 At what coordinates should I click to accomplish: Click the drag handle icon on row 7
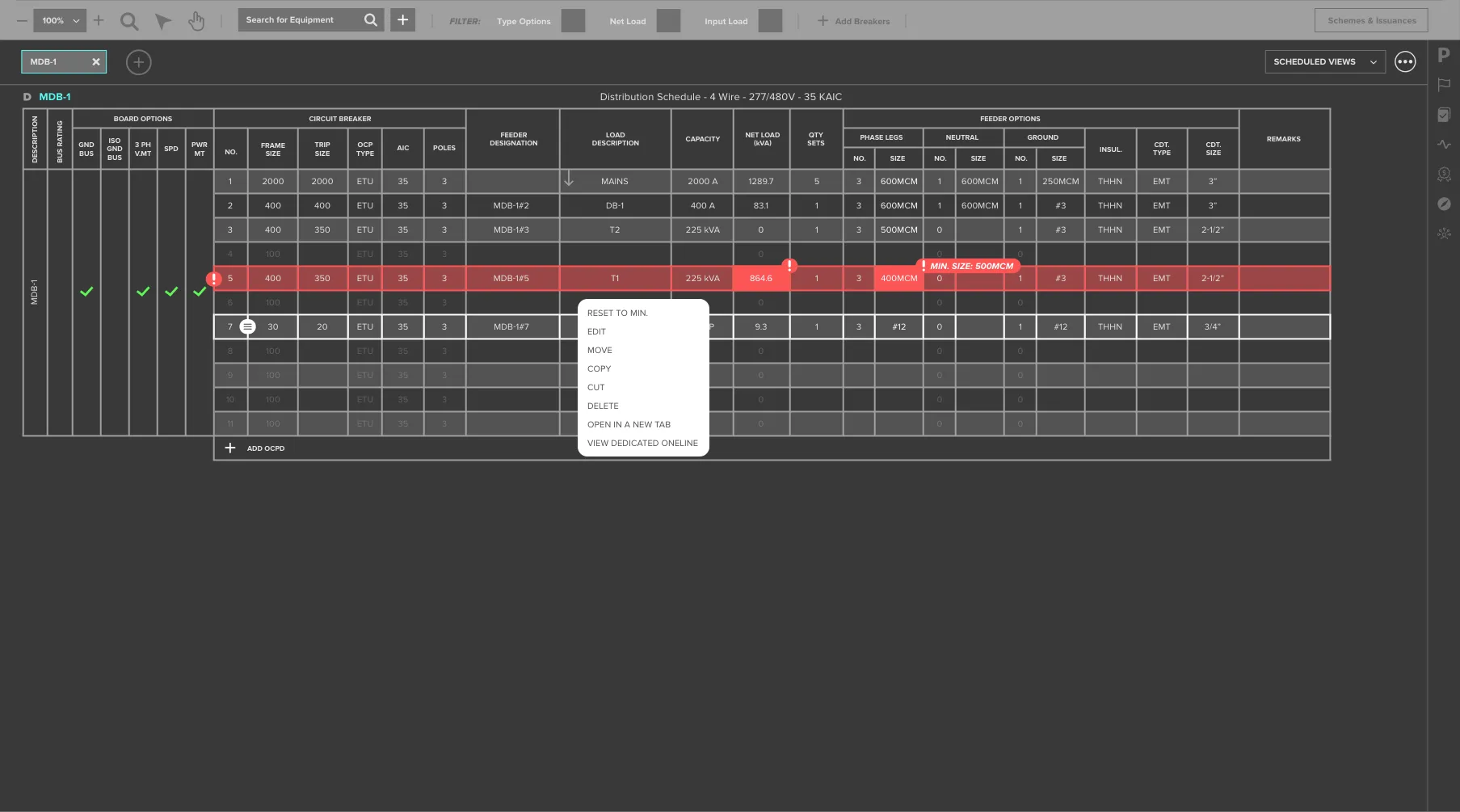248,326
